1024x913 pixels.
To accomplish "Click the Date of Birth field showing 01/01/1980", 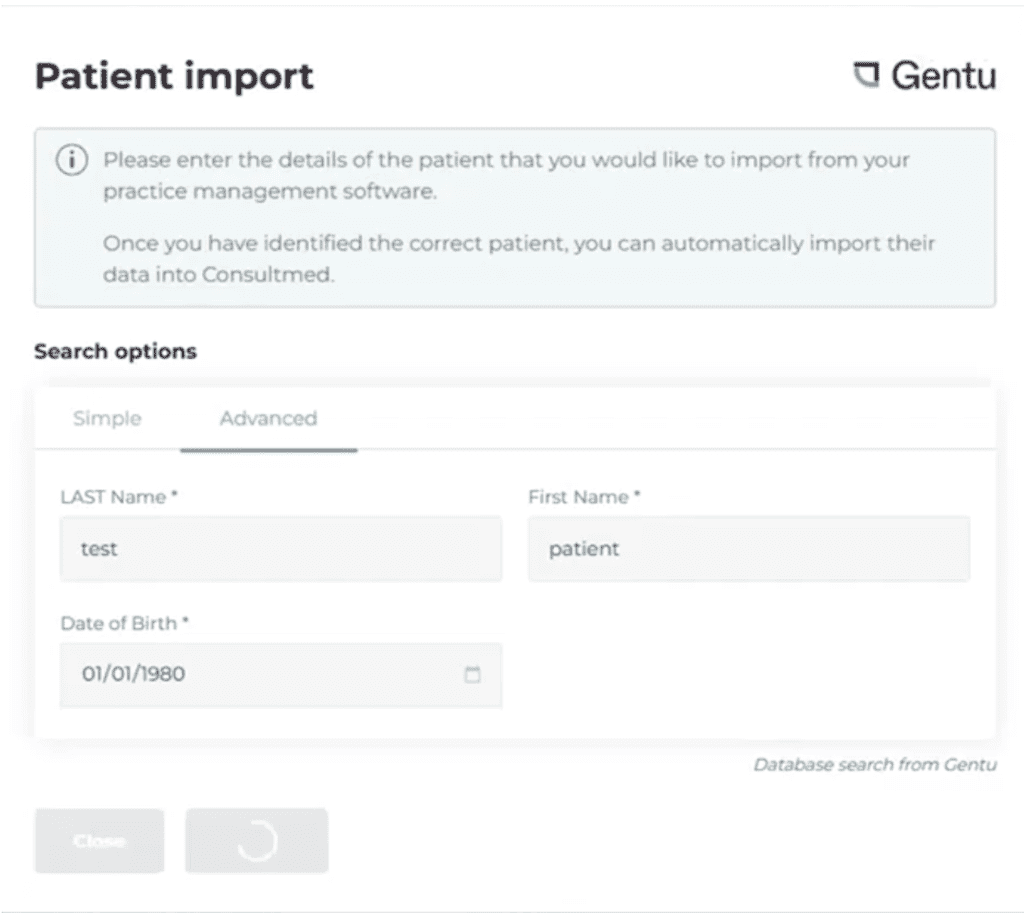I will pos(281,675).
